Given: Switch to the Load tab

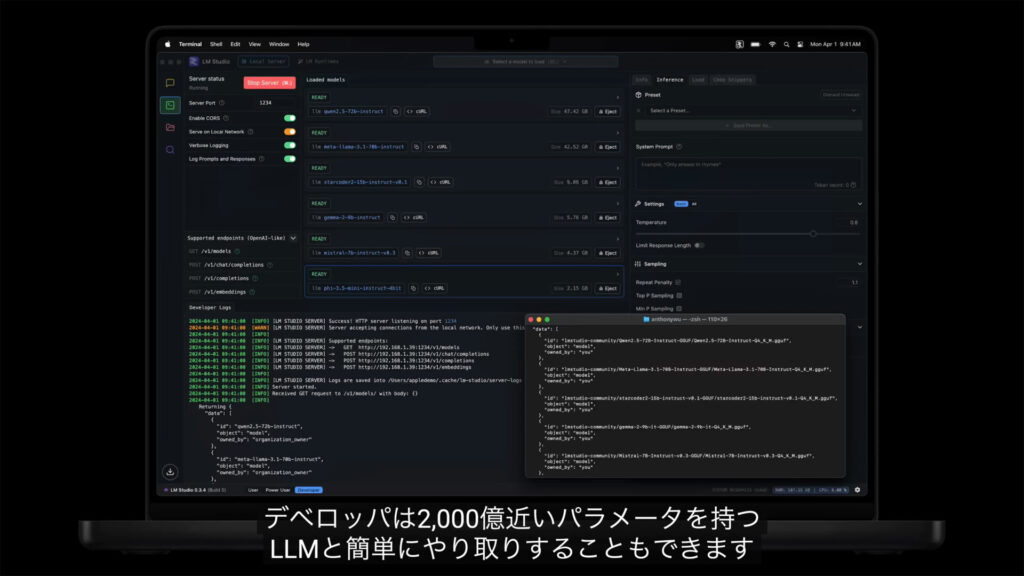Looking at the screenshot, I should tap(698, 80).
